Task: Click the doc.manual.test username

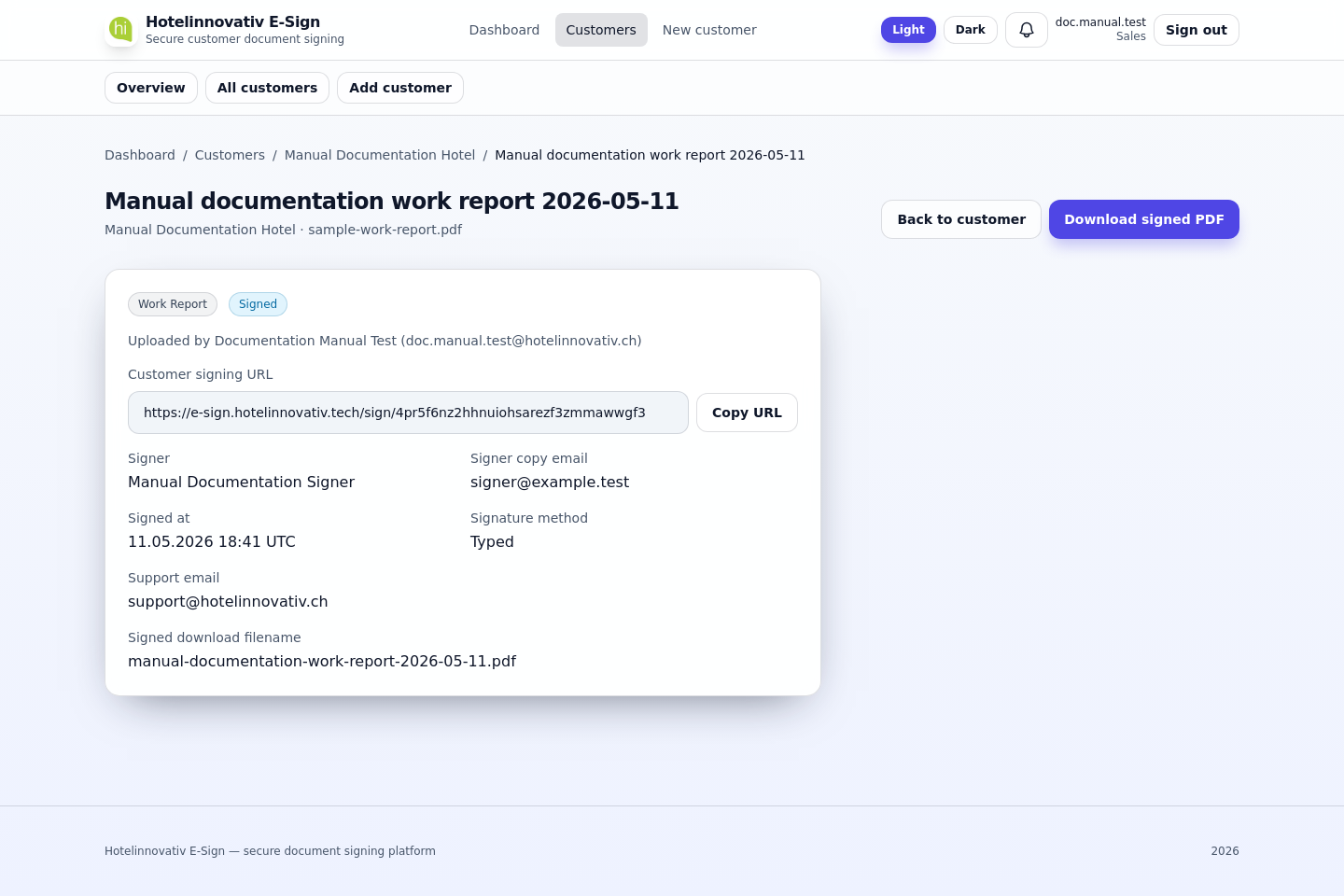Action: tap(1100, 22)
